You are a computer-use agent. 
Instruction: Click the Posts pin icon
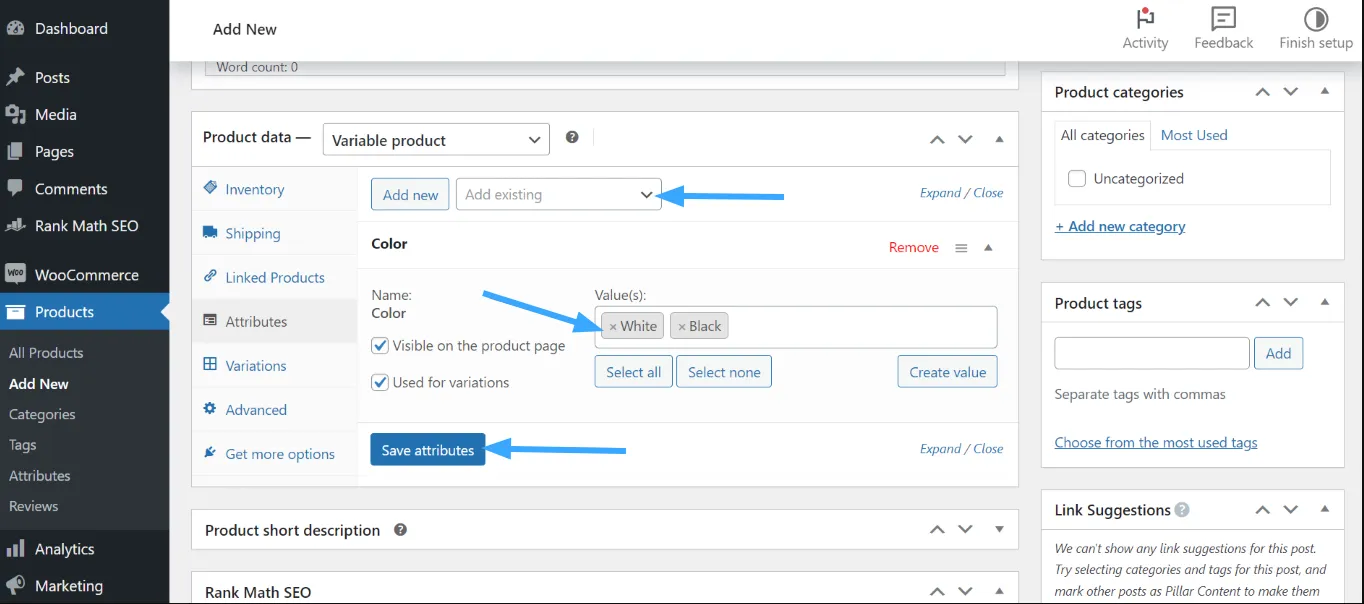coord(15,77)
